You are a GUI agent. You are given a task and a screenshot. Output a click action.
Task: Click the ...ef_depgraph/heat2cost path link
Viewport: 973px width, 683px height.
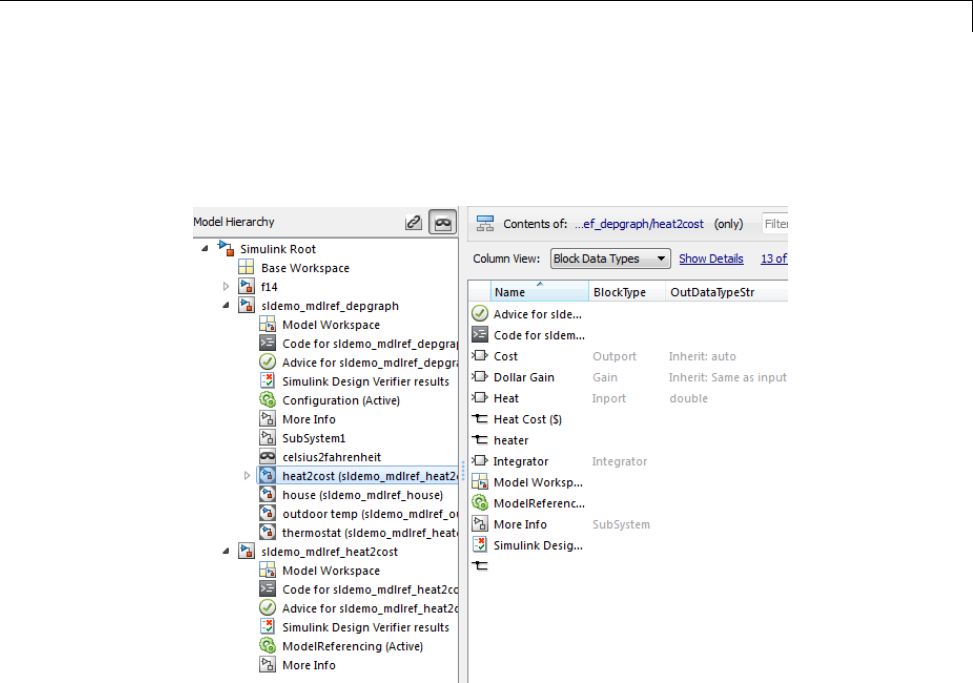639,224
